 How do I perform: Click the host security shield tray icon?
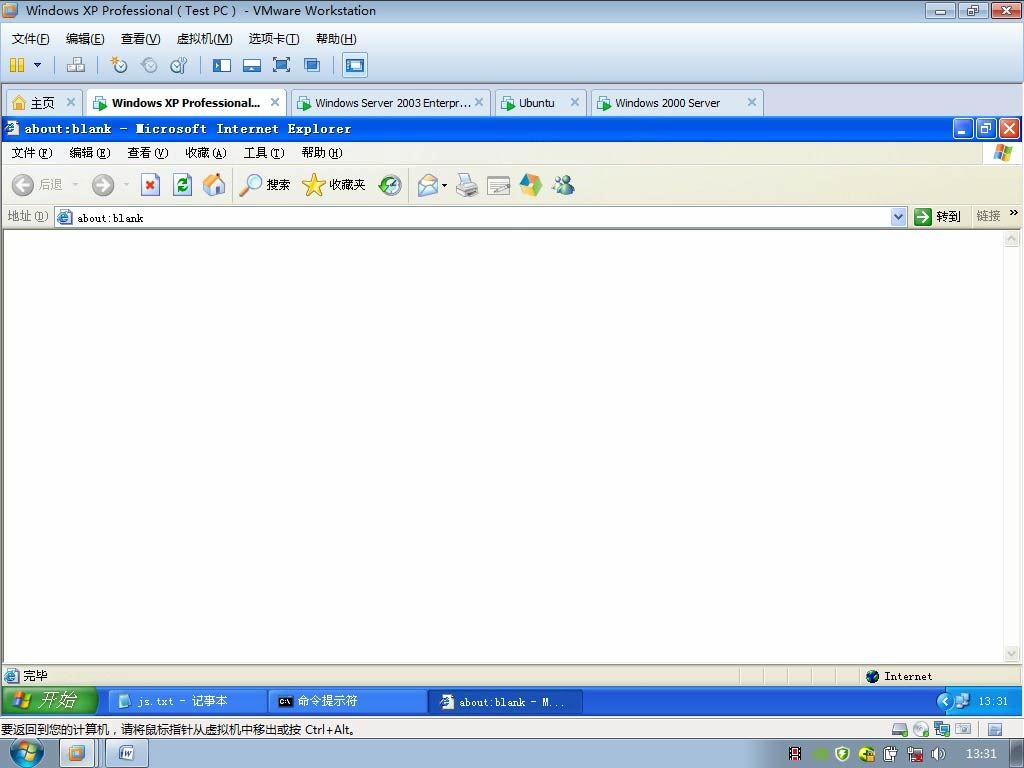842,754
